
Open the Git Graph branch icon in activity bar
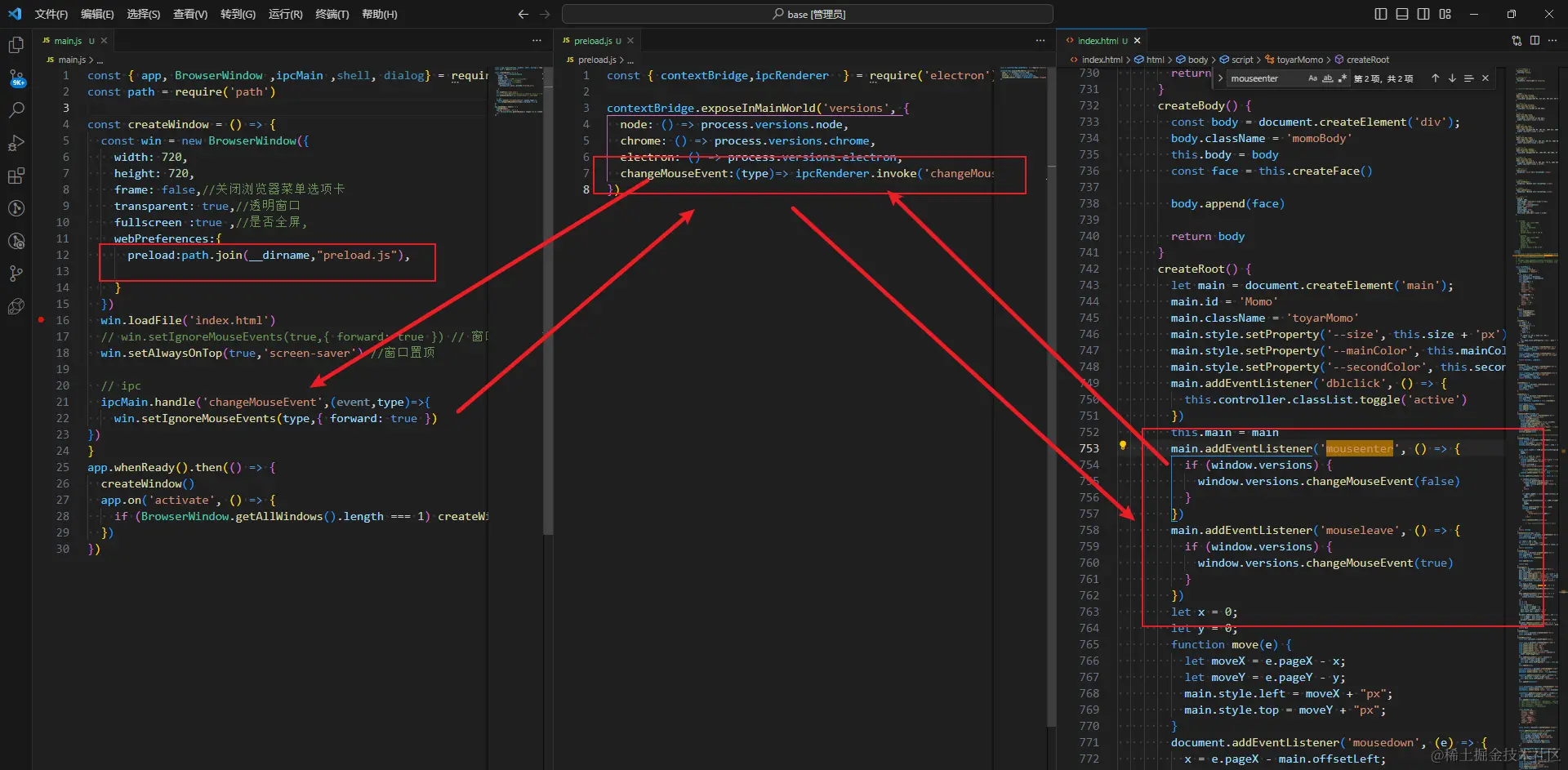coord(16,274)
